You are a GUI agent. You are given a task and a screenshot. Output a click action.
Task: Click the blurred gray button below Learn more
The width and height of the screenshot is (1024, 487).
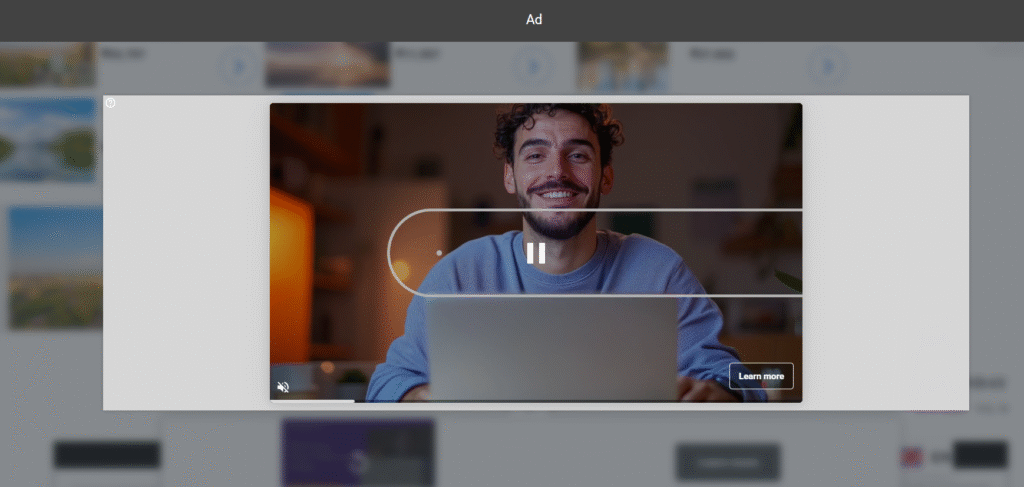[x=728, y=461]
